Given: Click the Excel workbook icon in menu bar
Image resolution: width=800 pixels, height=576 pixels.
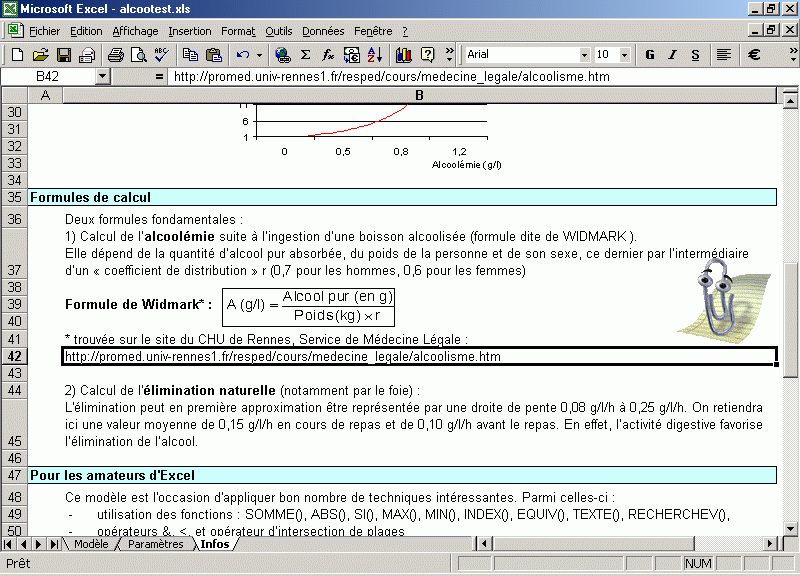Looking at the screenshot, I should point(15,30).
